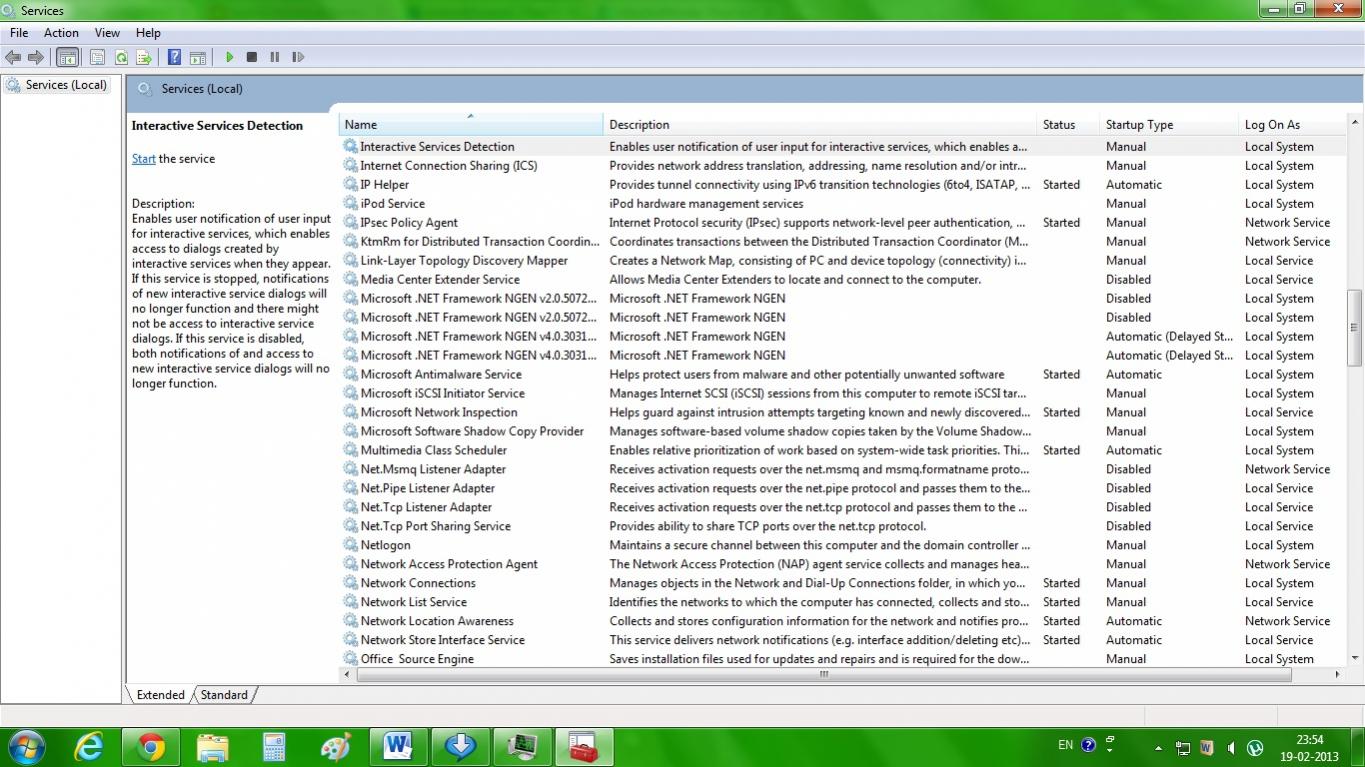Screen dimensions: 1365x767
Task: Open Properties via the toolbar icon
Action: point(98,58)
